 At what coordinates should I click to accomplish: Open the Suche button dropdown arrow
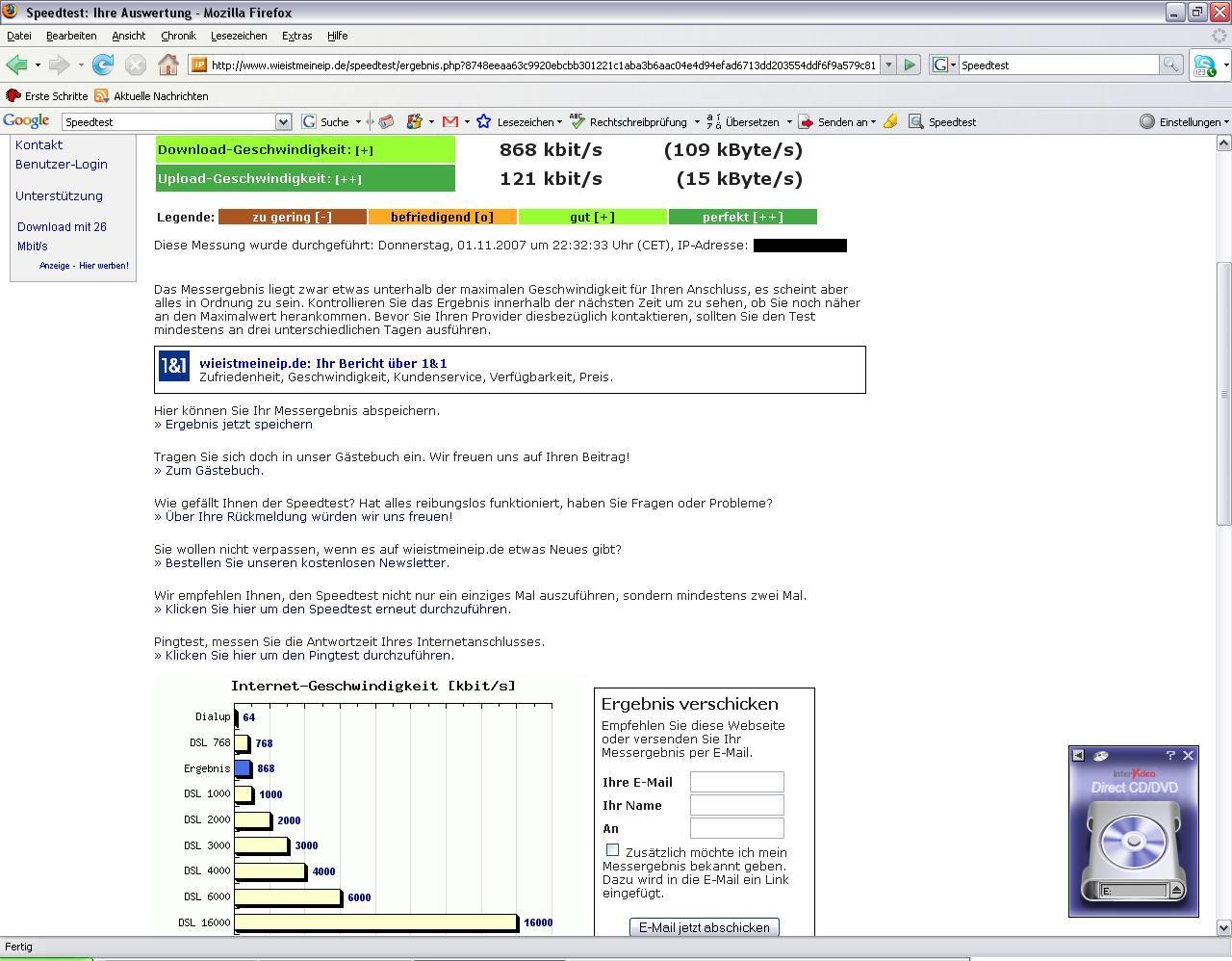pos(358,122)
